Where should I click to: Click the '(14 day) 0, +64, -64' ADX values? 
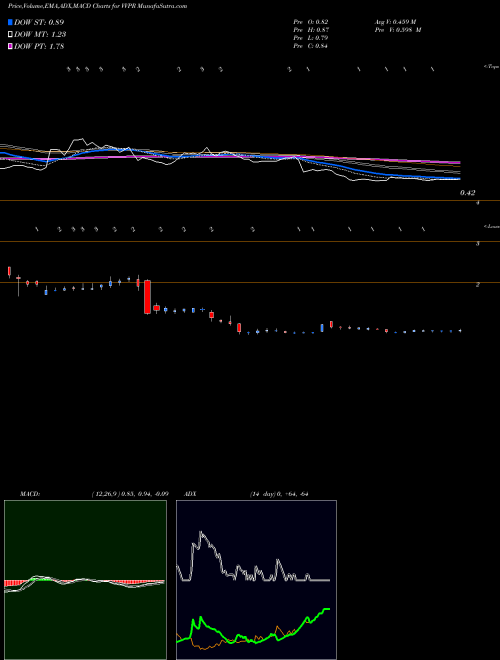point(279,494)
